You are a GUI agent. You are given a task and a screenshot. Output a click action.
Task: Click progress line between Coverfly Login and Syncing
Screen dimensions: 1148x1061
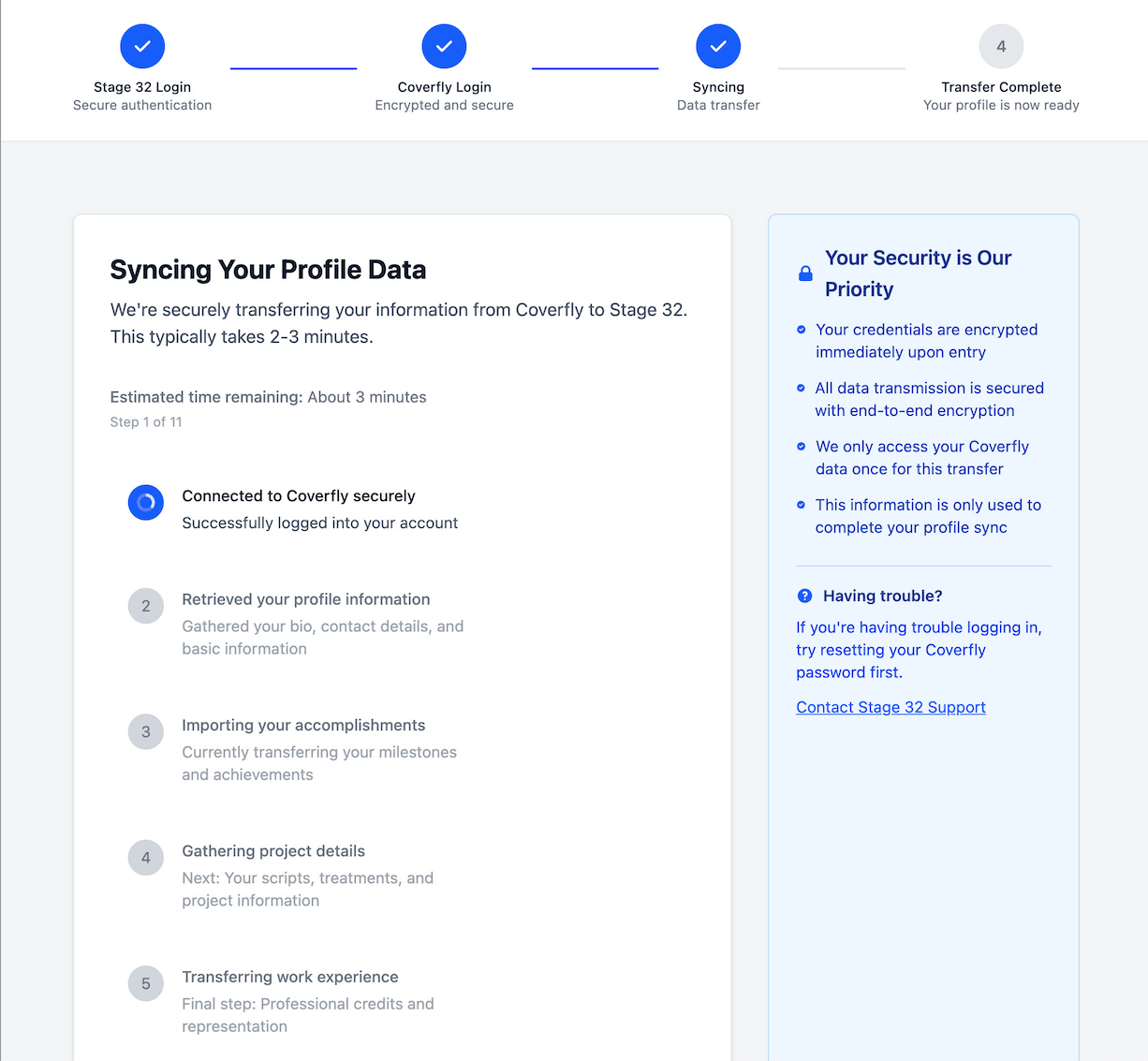[x=595, y=68]
